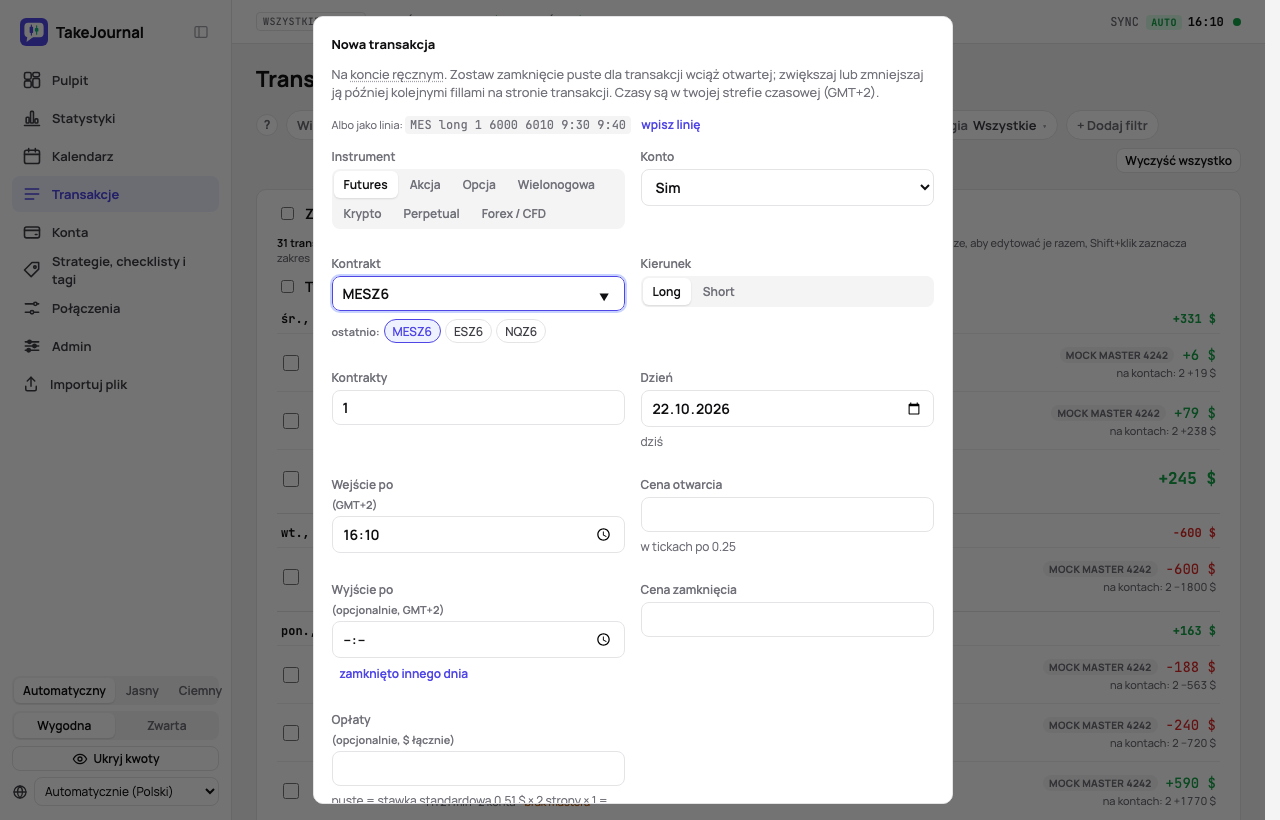Select Forex / CFD instrument tab
1280x820 pixels.
[514, 214]
